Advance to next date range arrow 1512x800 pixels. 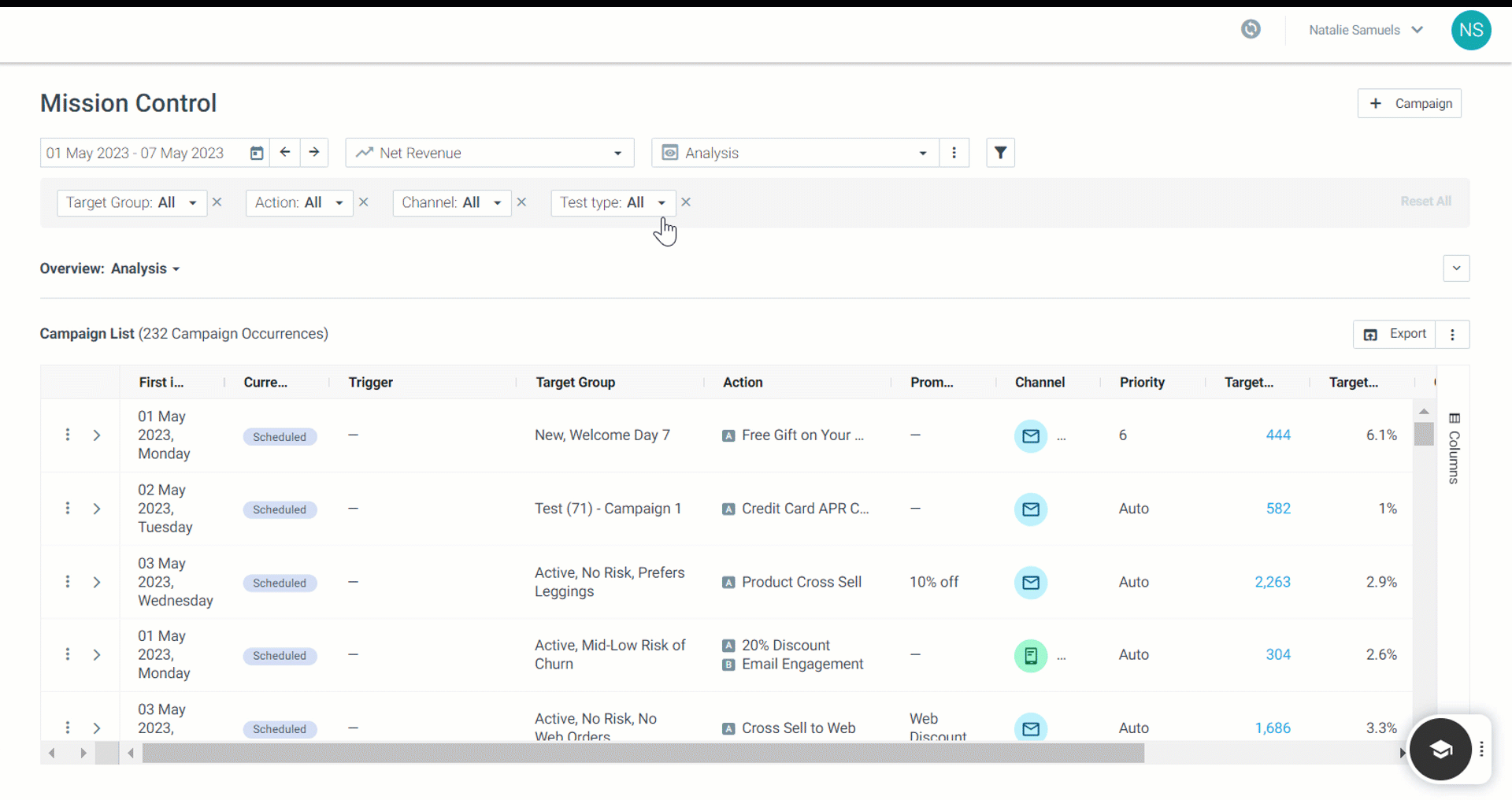(x=314, y=152)
